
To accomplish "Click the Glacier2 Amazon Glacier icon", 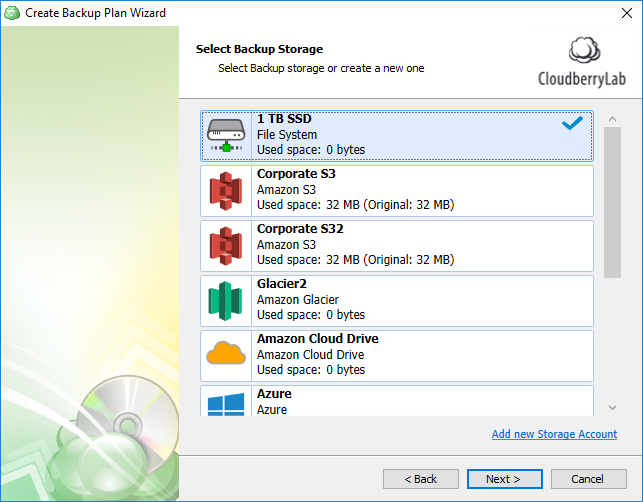I will (x=225, y=301).
